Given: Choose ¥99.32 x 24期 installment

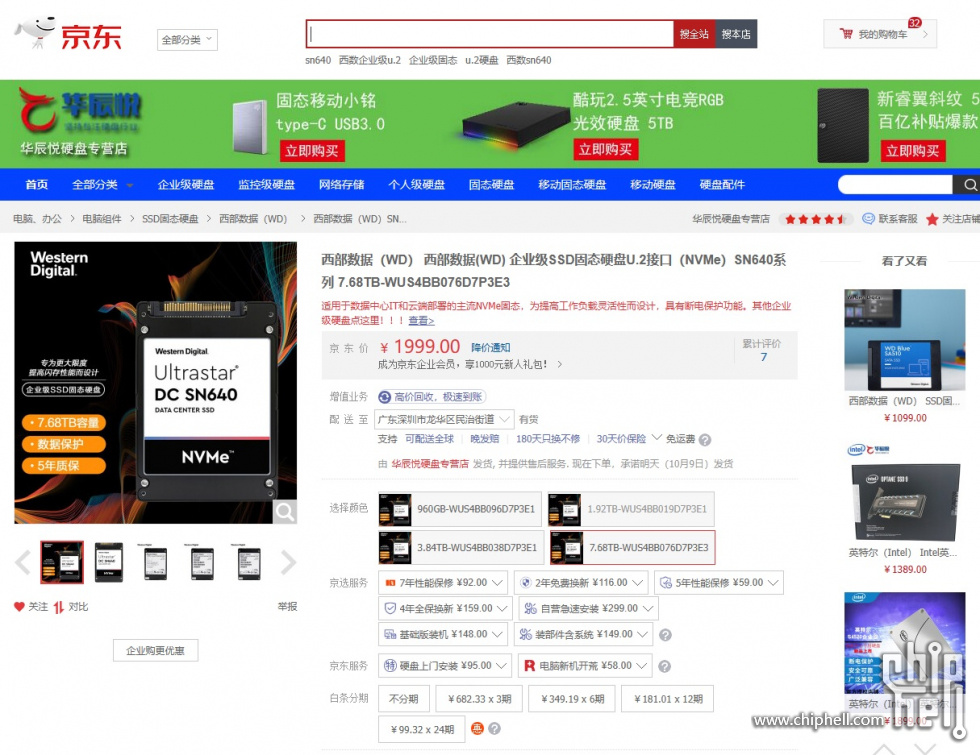Looking at the screenshot, I should pyautogui.click(x=422, y=729).
